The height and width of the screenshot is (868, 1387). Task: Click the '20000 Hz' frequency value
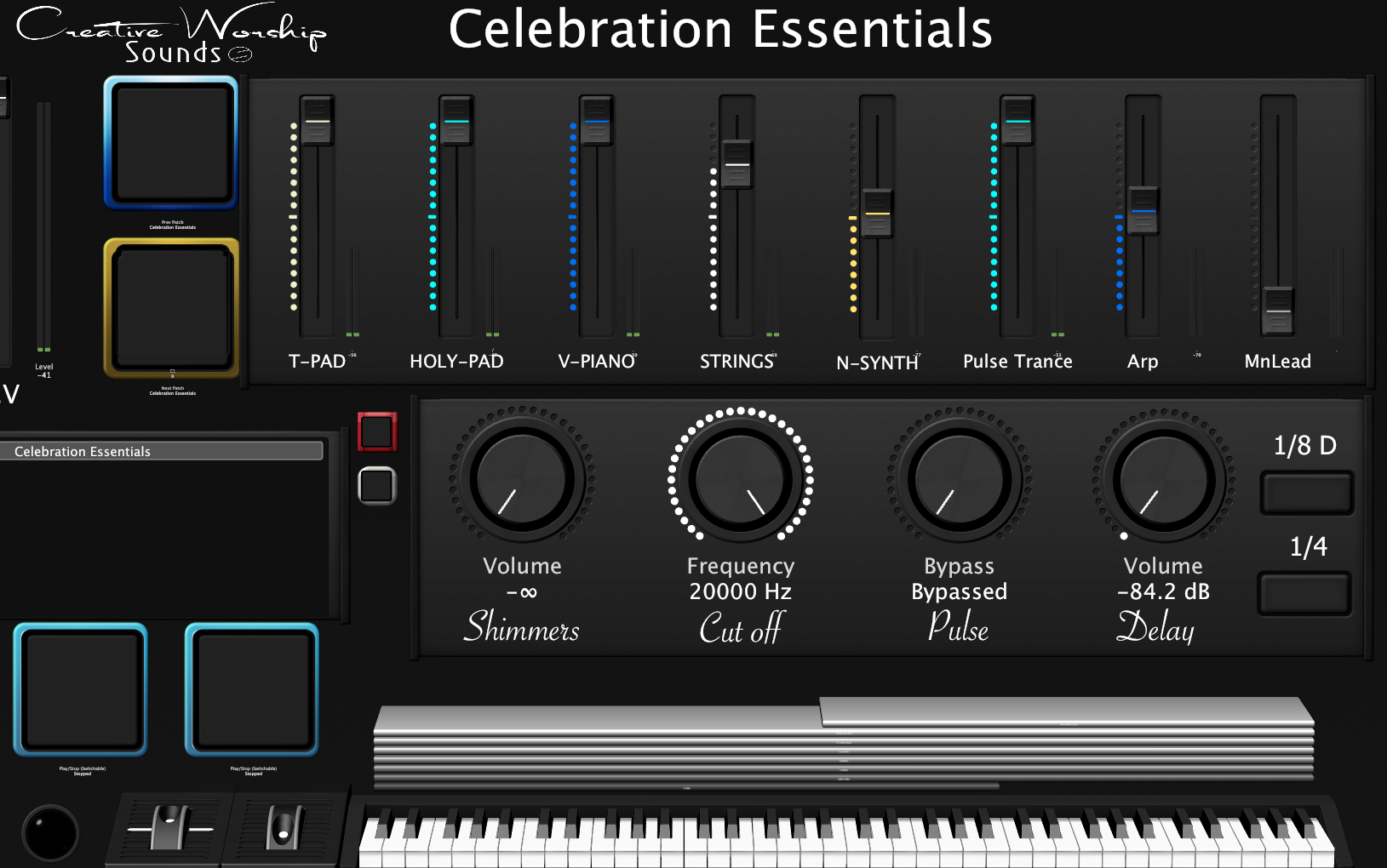[741, 591]
